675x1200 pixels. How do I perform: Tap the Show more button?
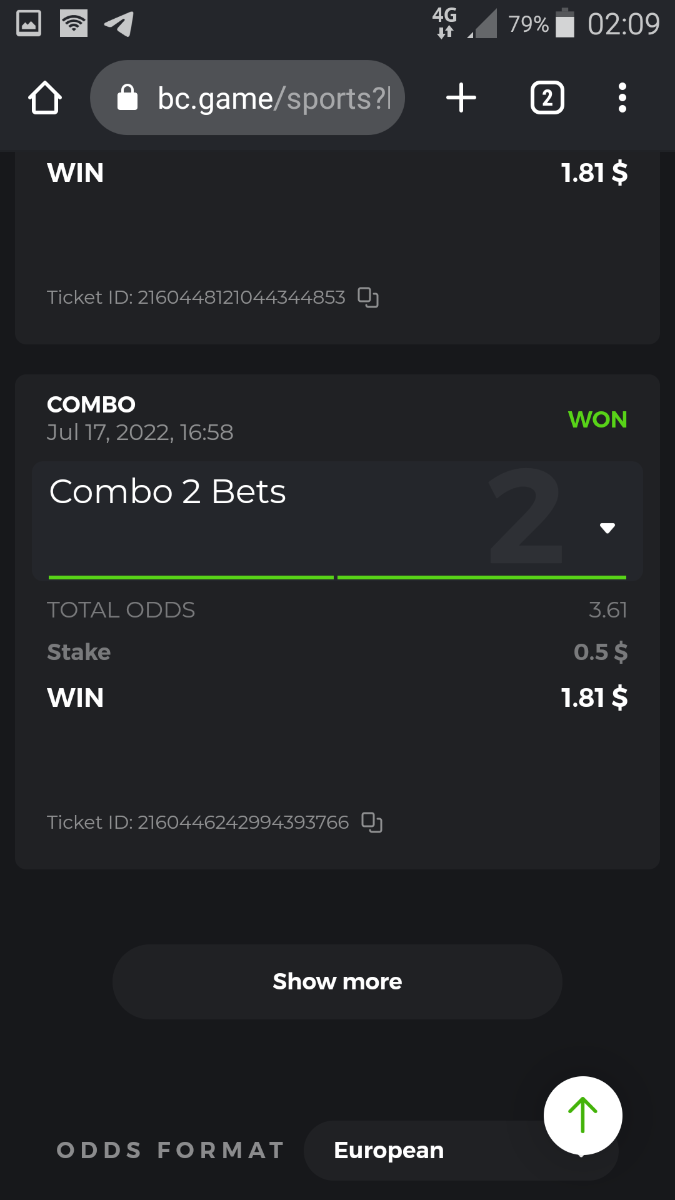pos(337,982)
